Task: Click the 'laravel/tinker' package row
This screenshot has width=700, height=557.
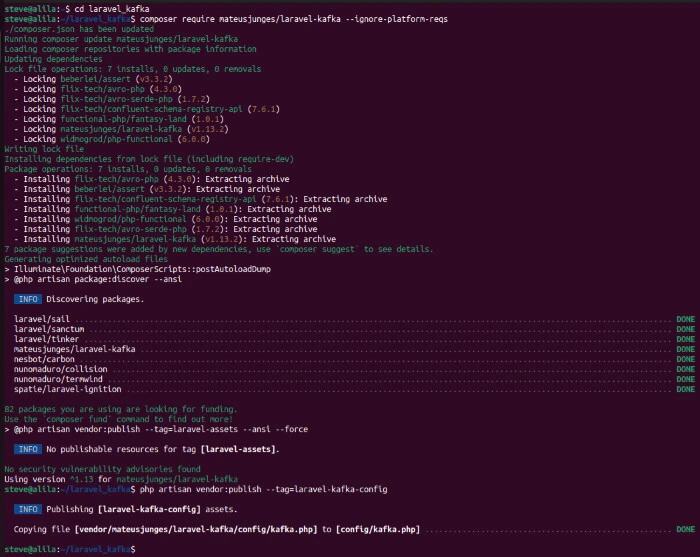Action: click(354, 339)
